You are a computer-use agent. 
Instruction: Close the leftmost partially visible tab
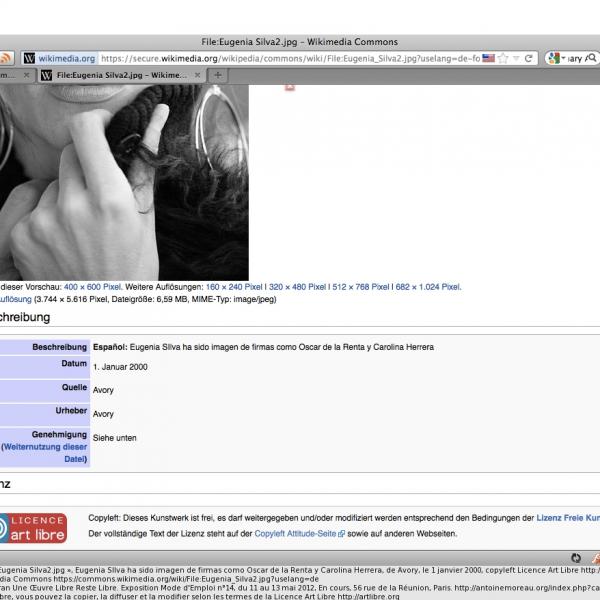26,75
